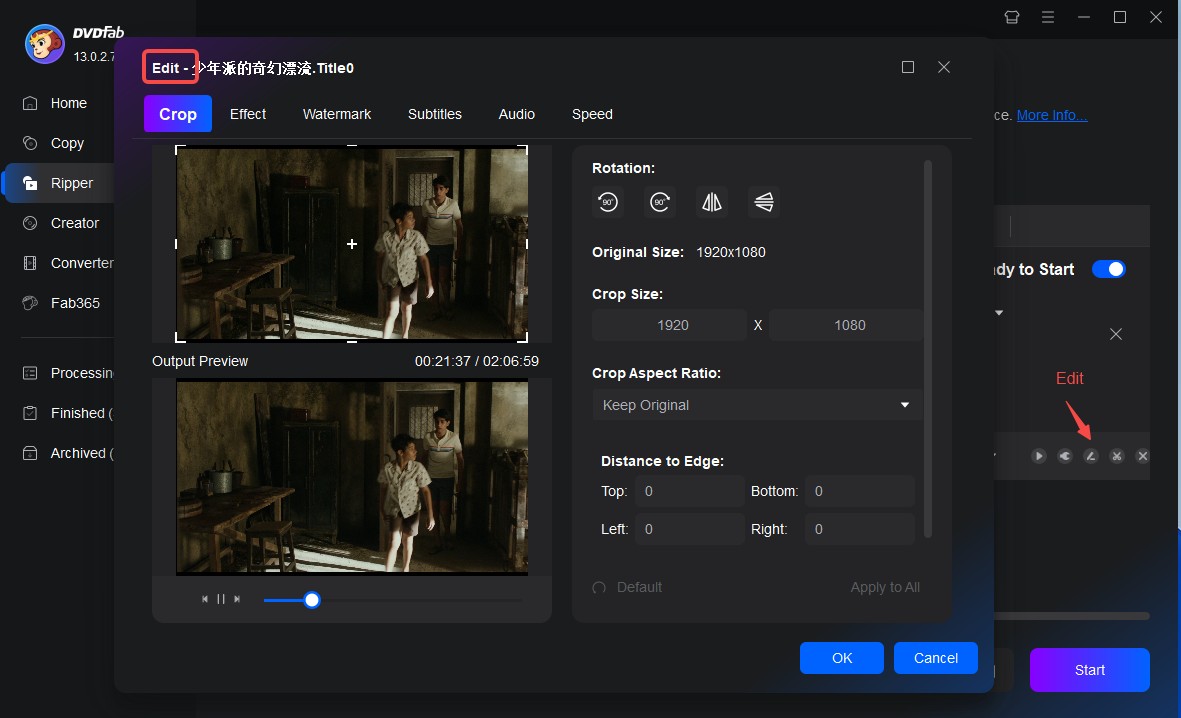Remove the title using the scissors icon

coord(1116,455)
